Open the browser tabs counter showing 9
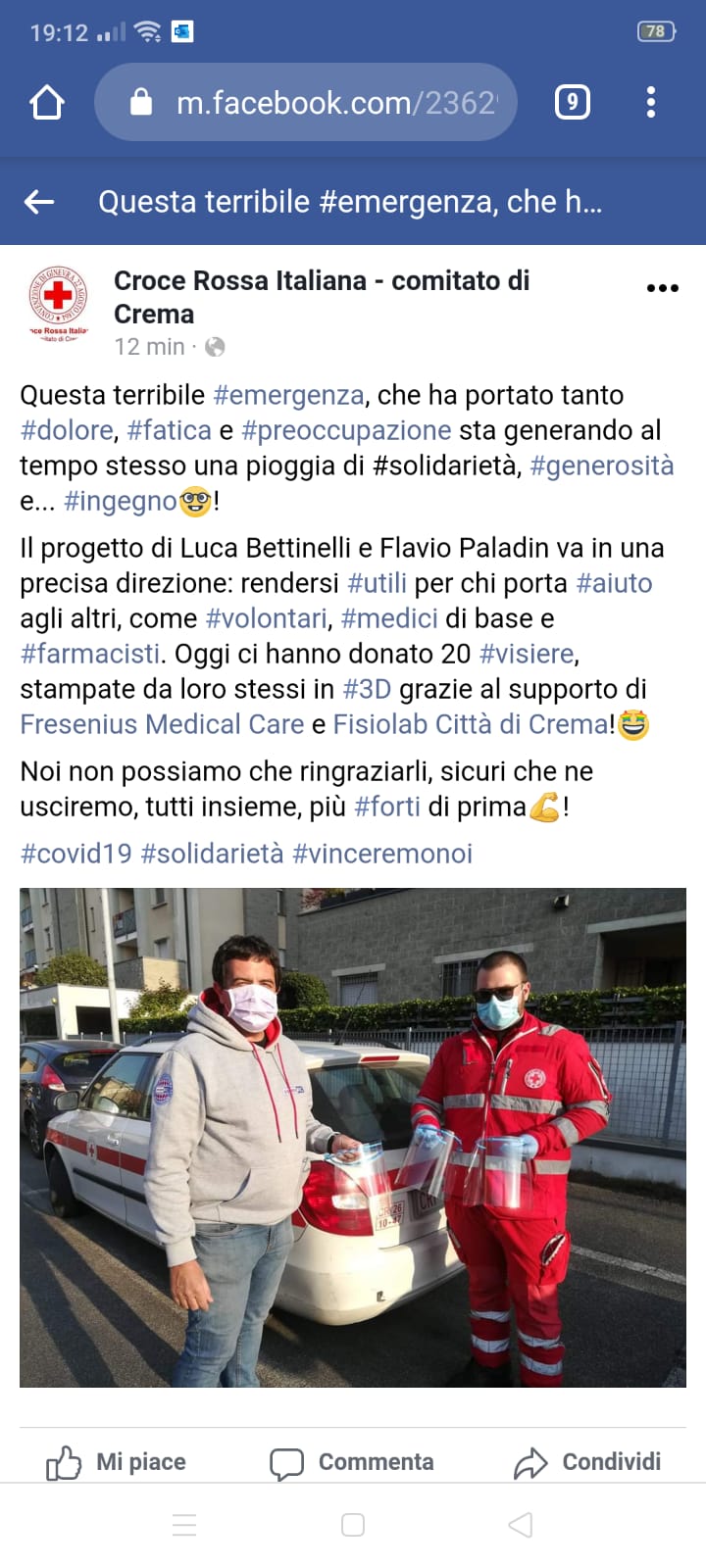 coord(573,102)
